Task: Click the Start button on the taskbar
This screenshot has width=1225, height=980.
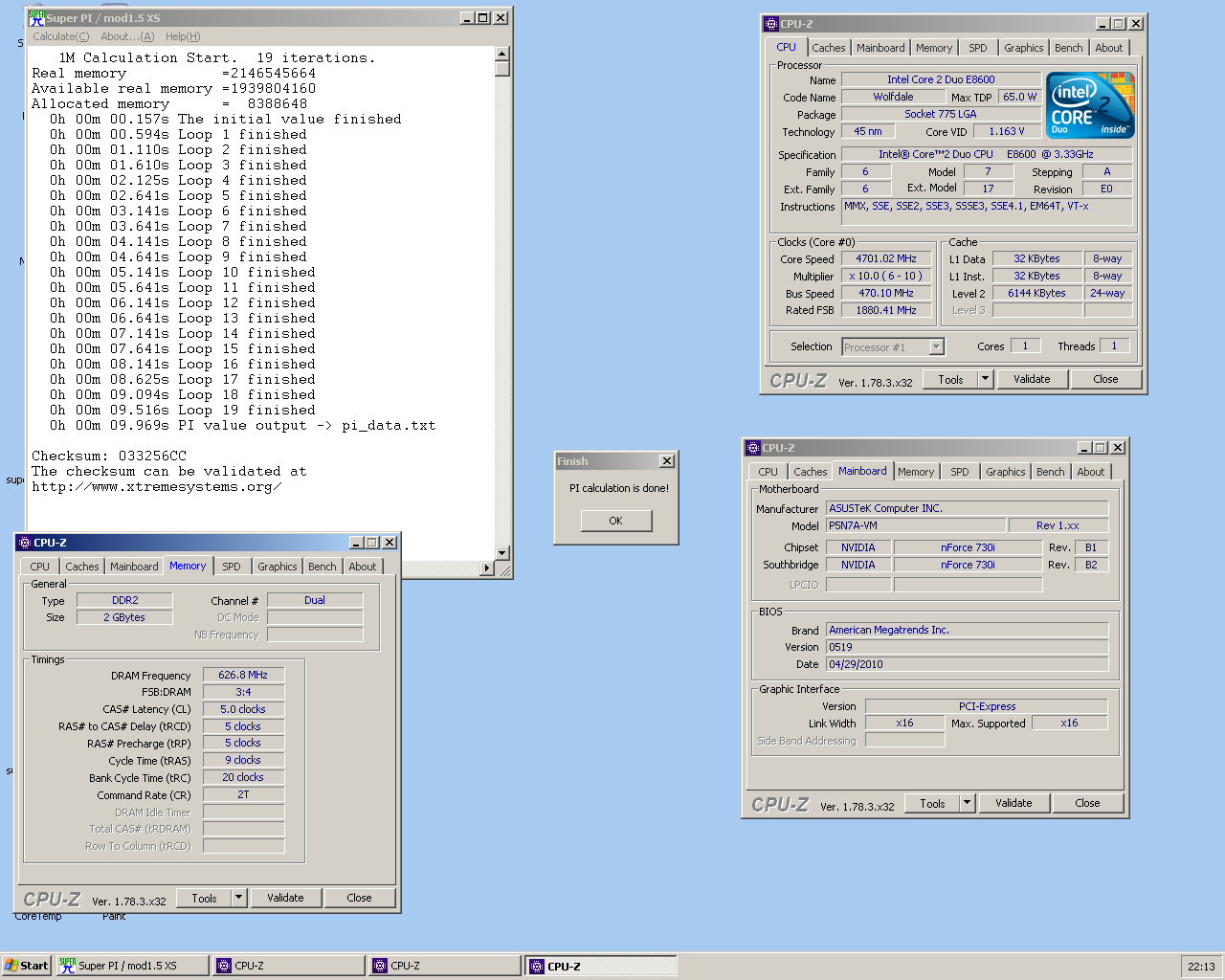Action: tap(26, 966)
